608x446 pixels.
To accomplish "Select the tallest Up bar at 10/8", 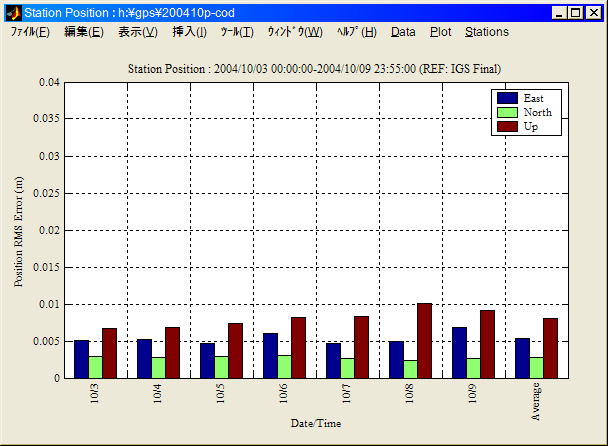I will click(x=424, y=341).
